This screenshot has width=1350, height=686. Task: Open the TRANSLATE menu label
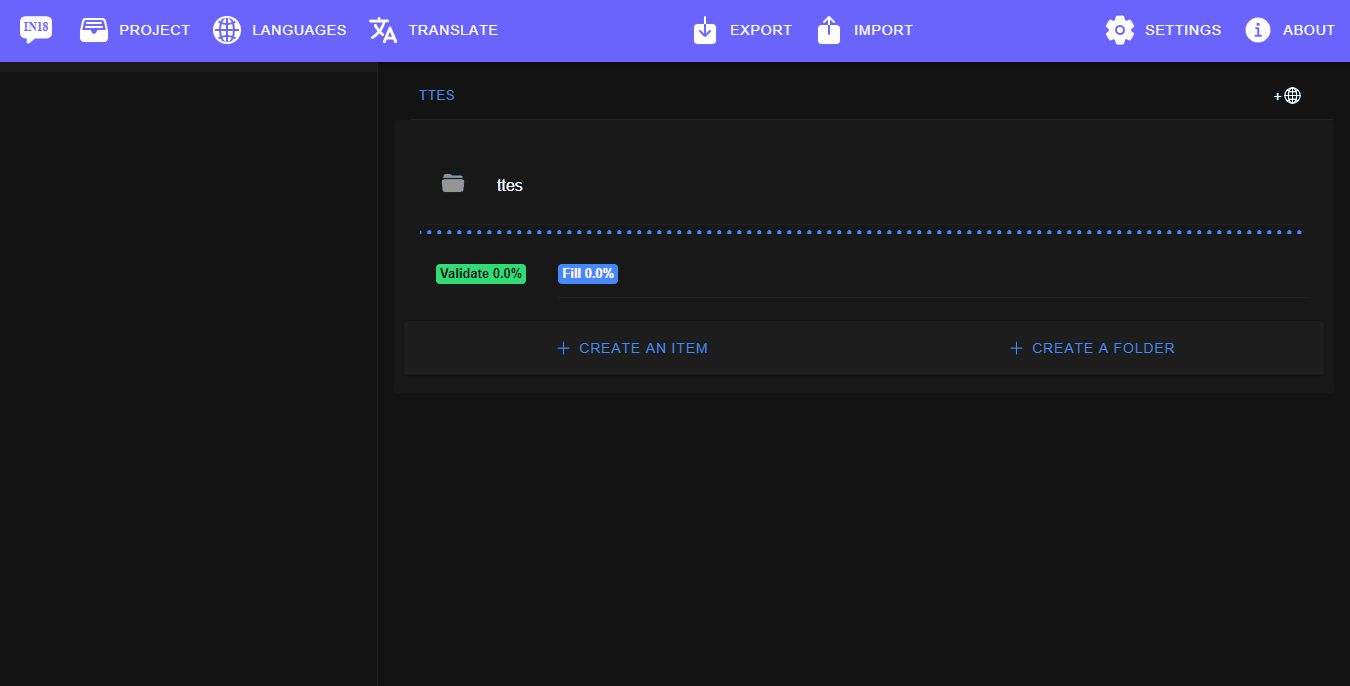(x=453, y=30)
